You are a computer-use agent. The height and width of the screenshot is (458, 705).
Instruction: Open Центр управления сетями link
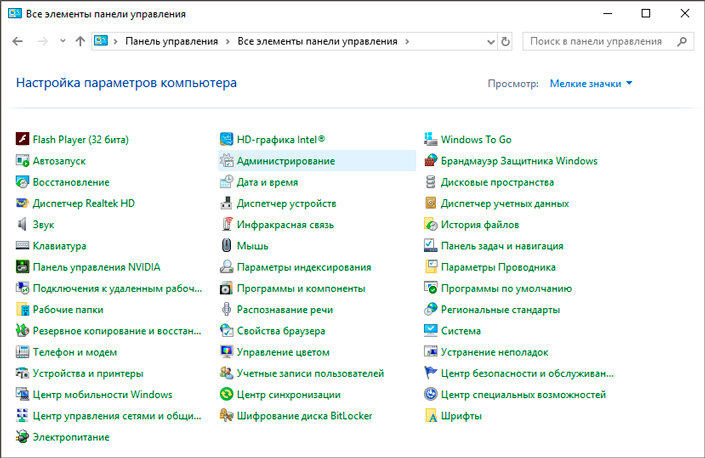(117, 416)
